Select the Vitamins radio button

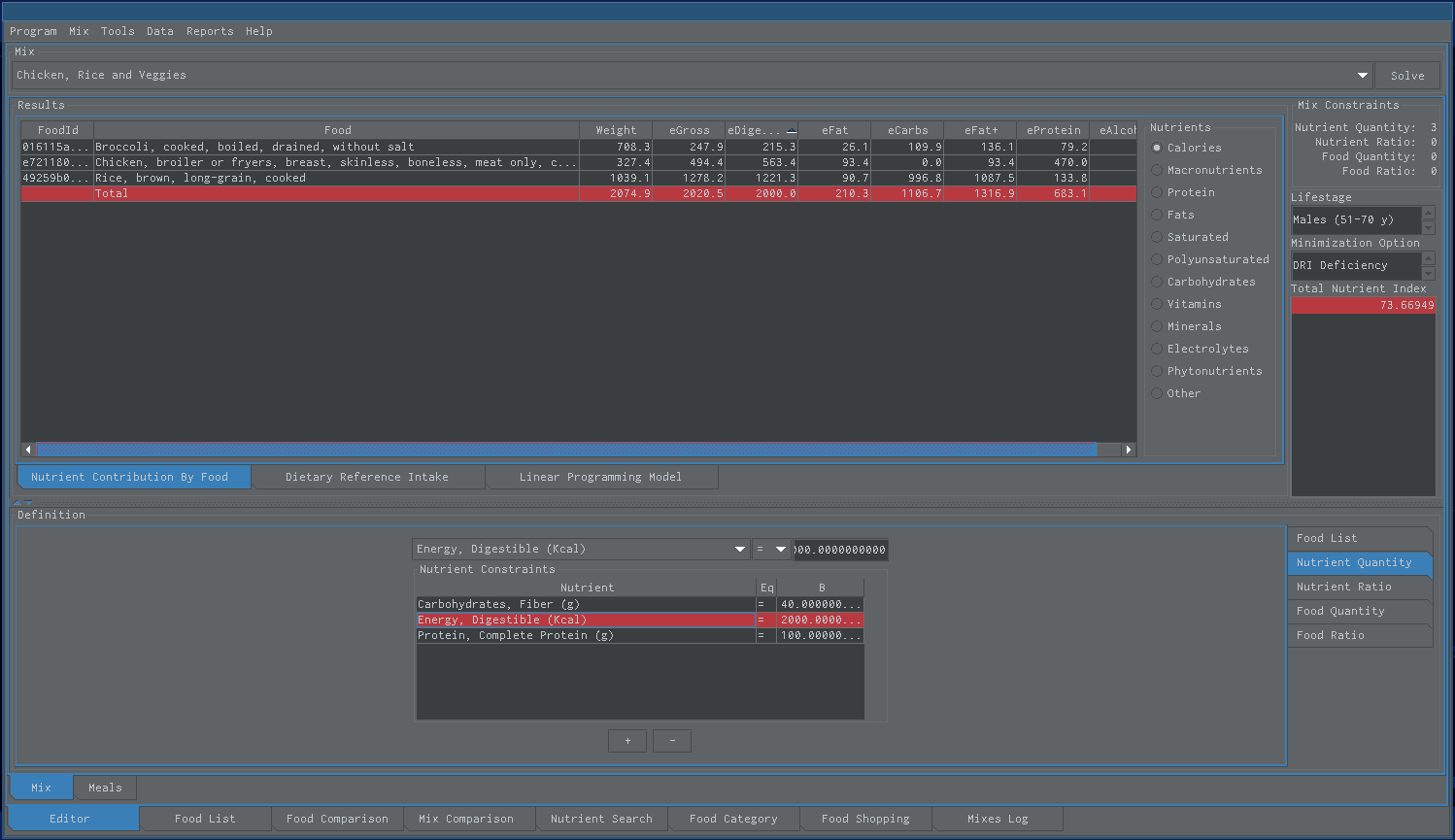[x=1157, y=304]
